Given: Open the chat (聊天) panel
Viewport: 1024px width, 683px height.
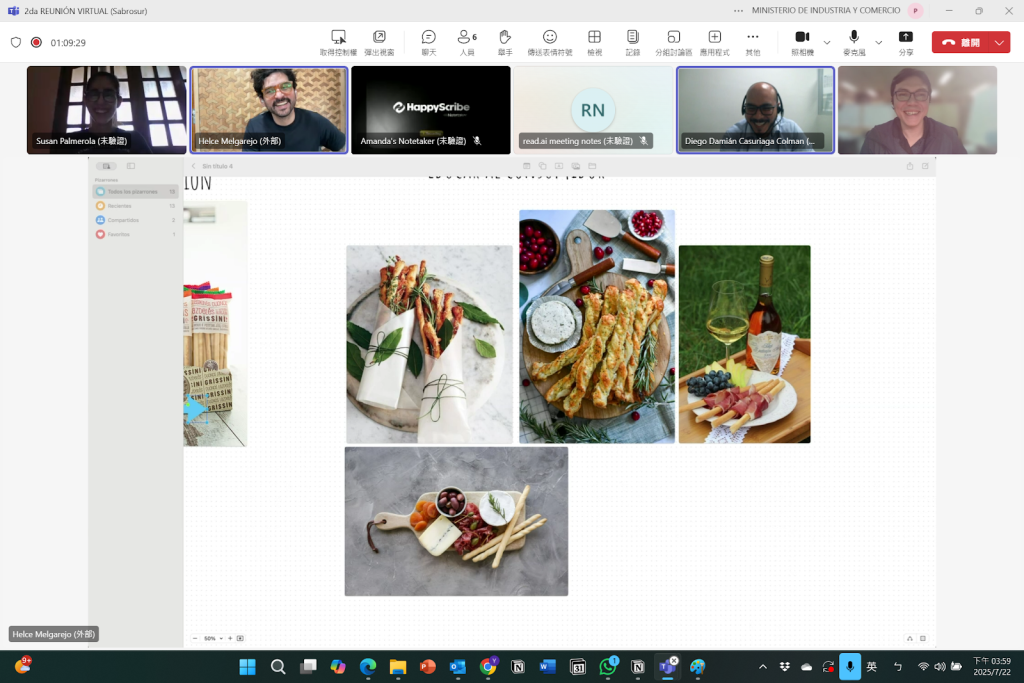Looking at the screenshot, I should point(428,42).
